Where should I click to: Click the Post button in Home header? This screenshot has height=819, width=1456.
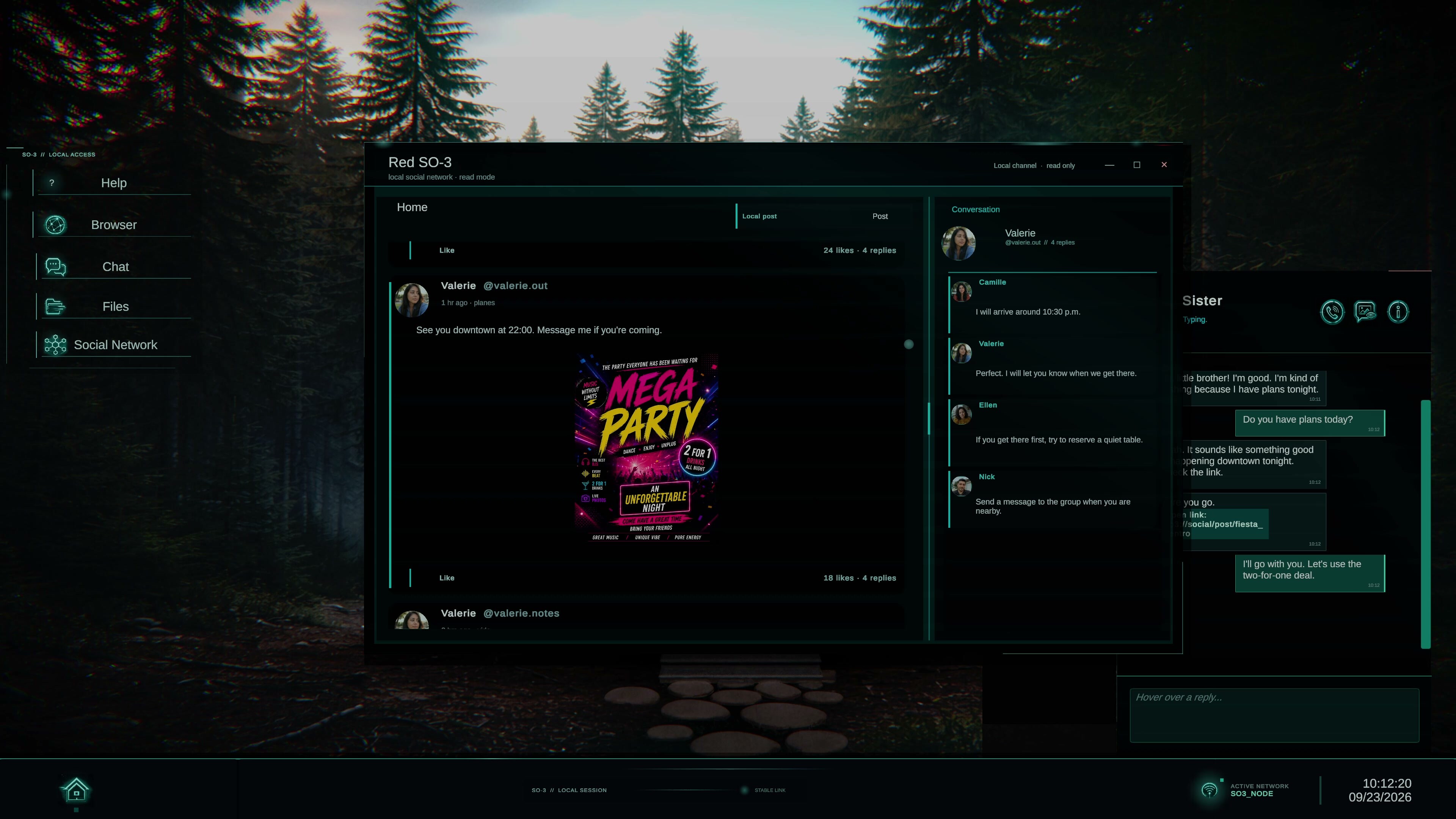[880, 216]
